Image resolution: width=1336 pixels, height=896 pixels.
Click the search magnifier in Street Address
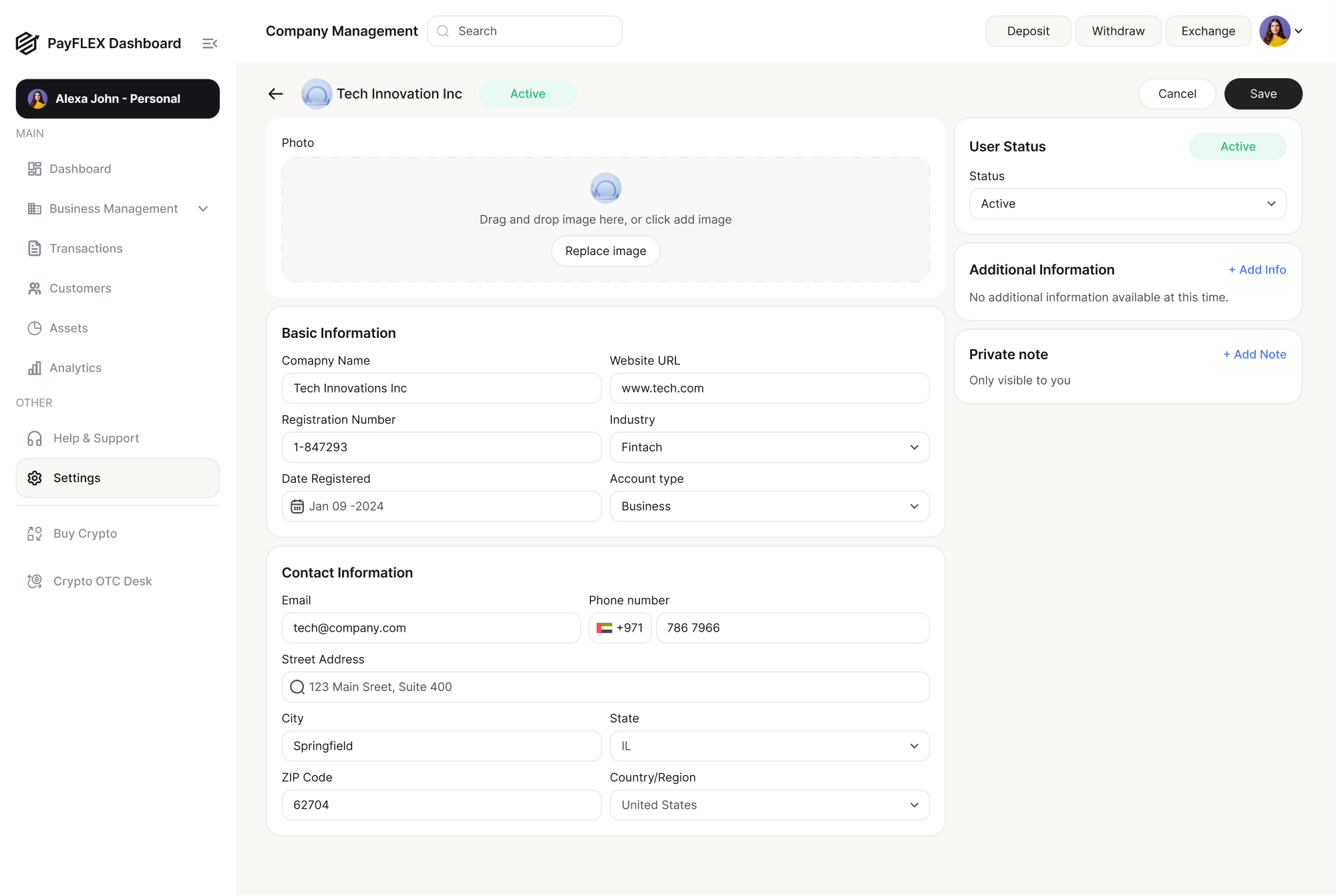pyautogui.click(x=297, y=687)
